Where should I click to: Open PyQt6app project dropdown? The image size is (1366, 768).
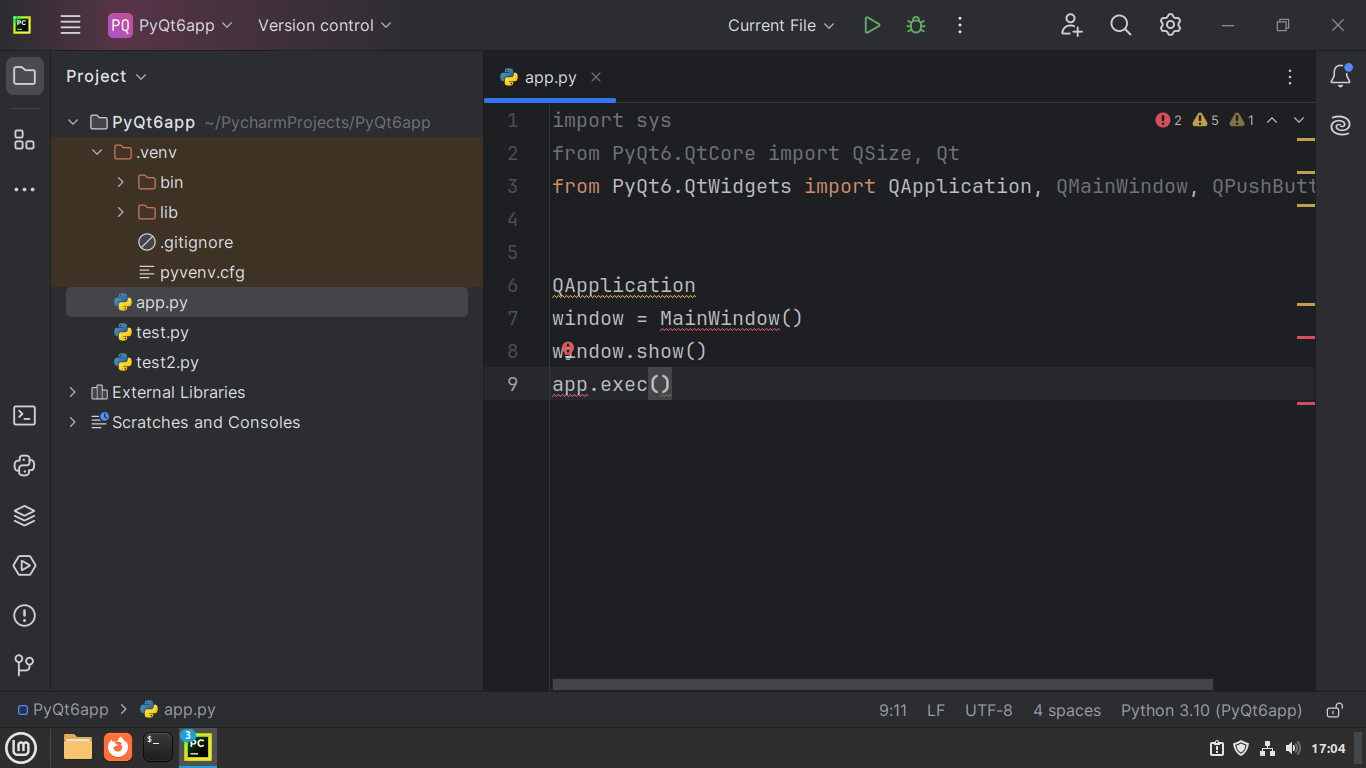coord(171,25)
